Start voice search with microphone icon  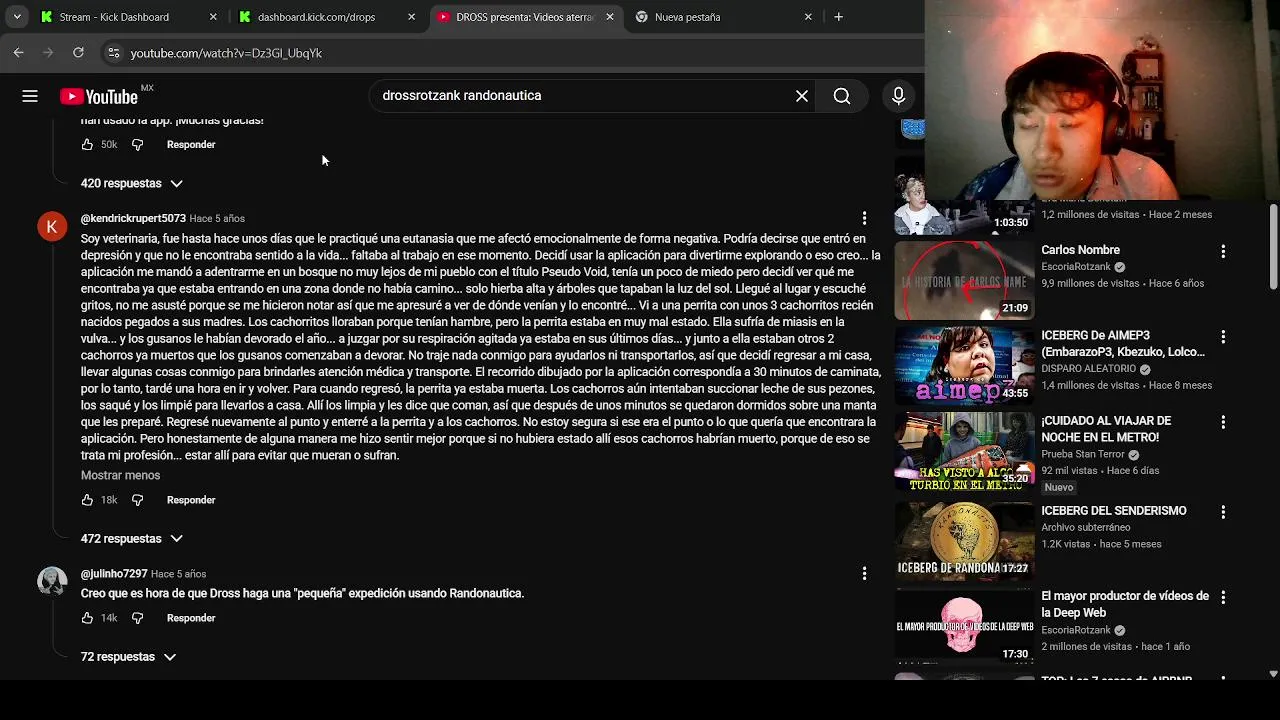(898, 96)
